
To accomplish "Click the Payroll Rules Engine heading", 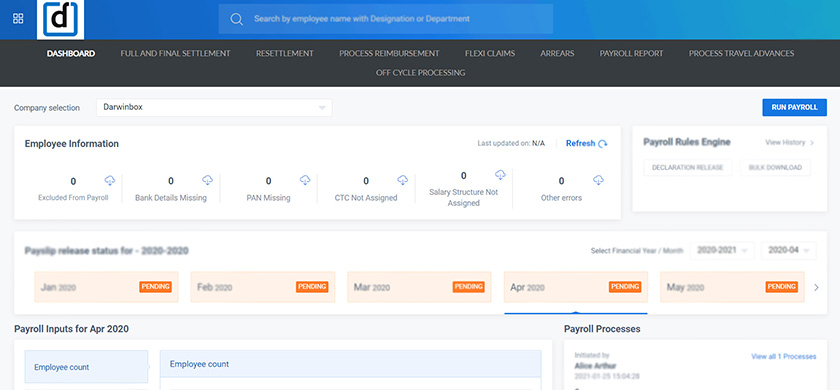I will point(687,142).
